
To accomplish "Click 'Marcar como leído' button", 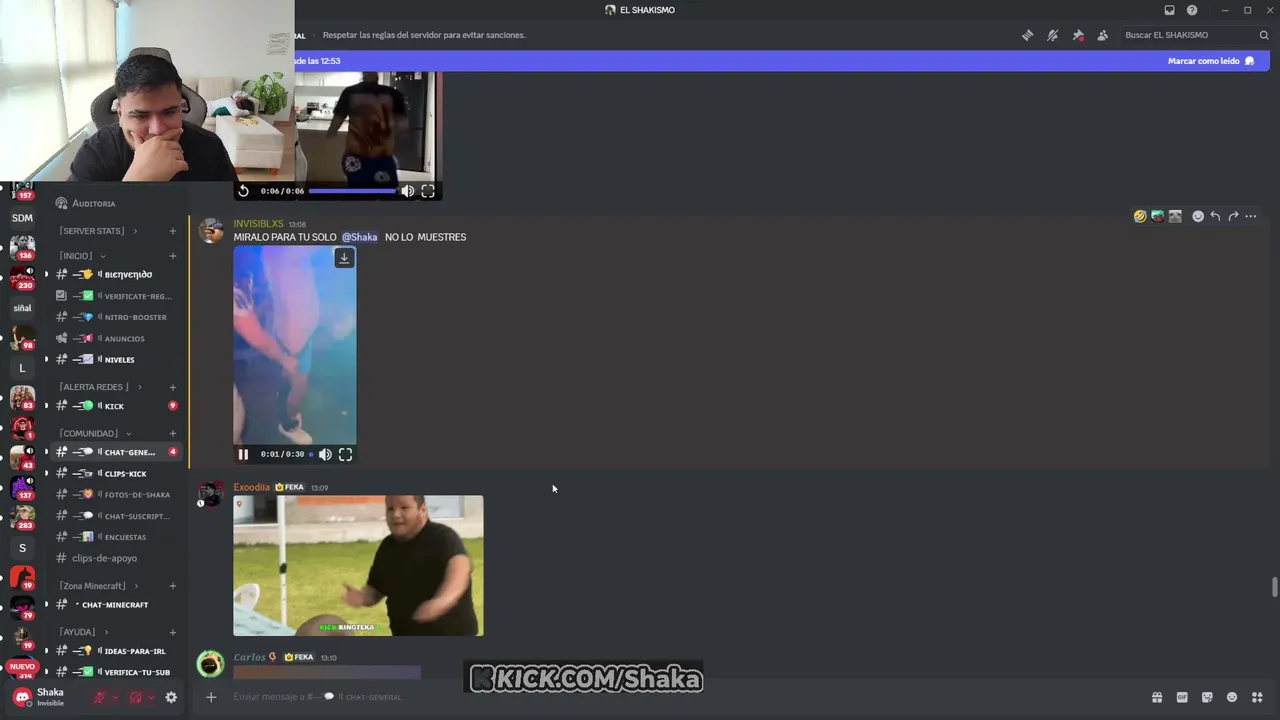I will 1211,61.
